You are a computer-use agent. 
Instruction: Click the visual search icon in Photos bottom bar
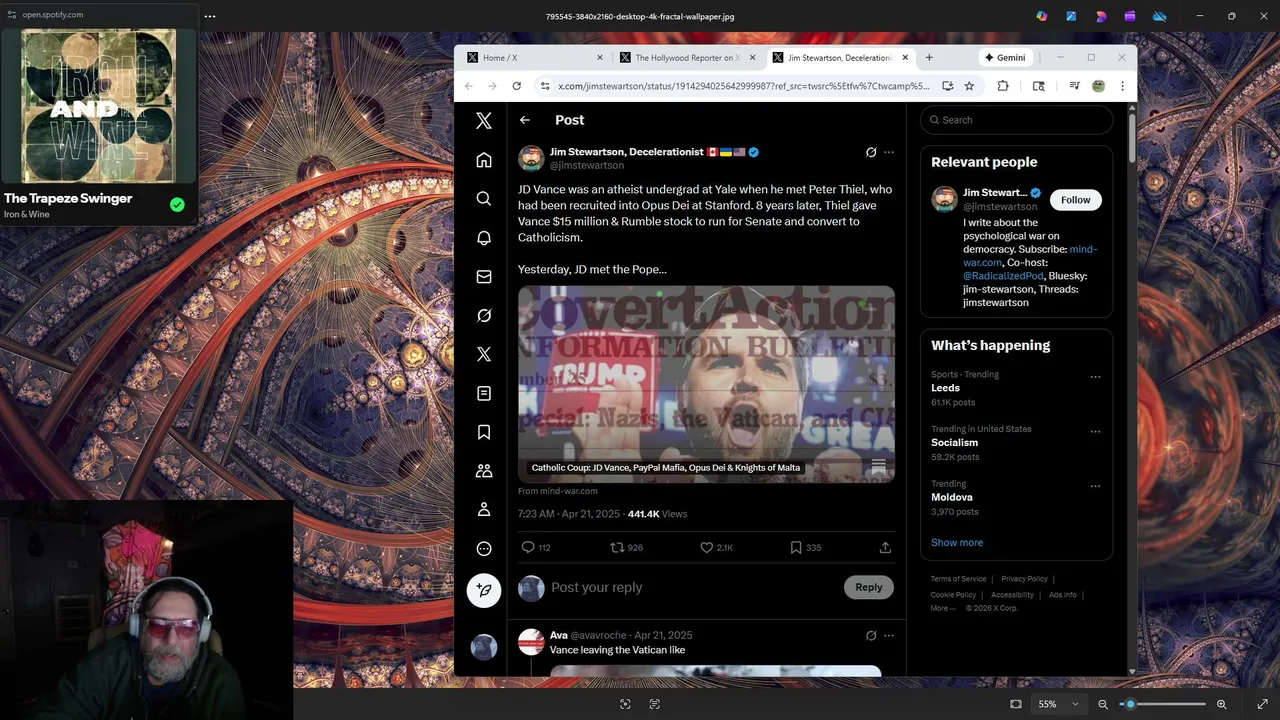(625, 704)
